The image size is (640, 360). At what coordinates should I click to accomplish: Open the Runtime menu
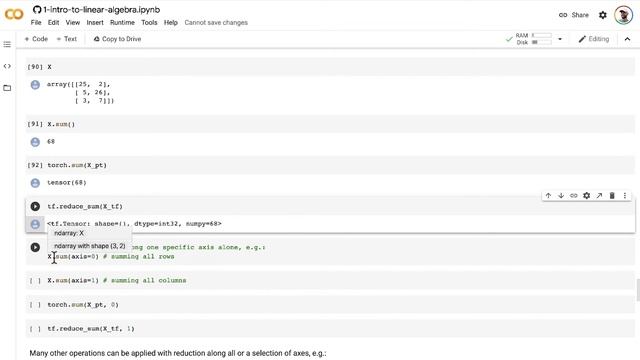click(122, 22)
